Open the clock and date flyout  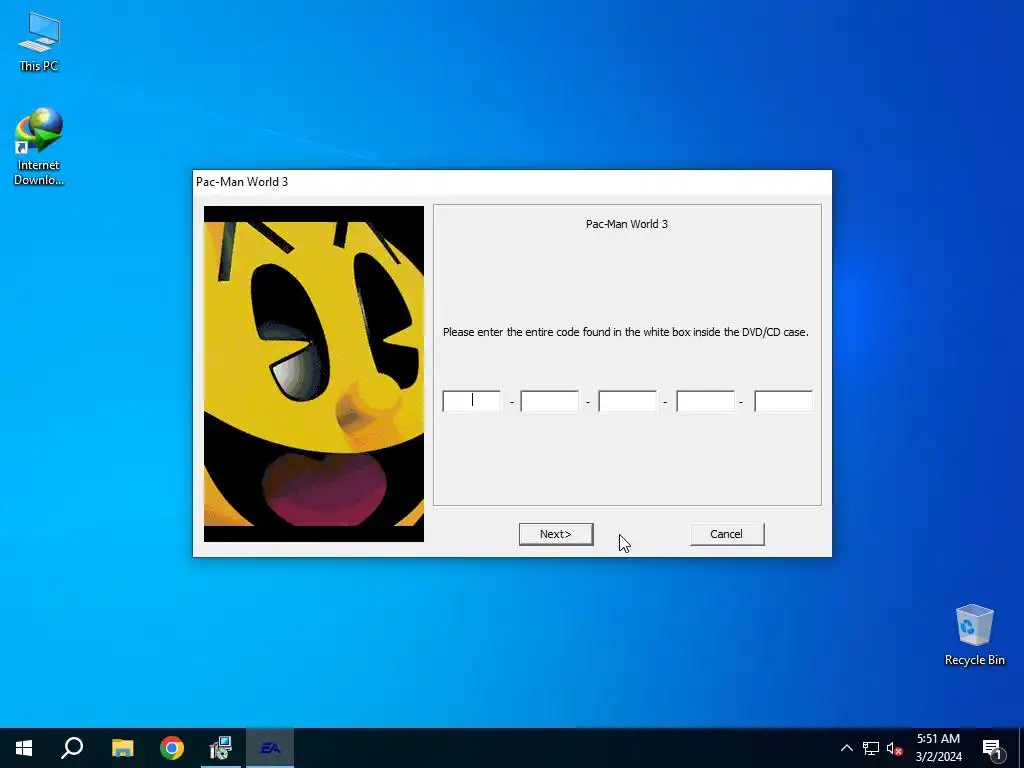[938, 748]
